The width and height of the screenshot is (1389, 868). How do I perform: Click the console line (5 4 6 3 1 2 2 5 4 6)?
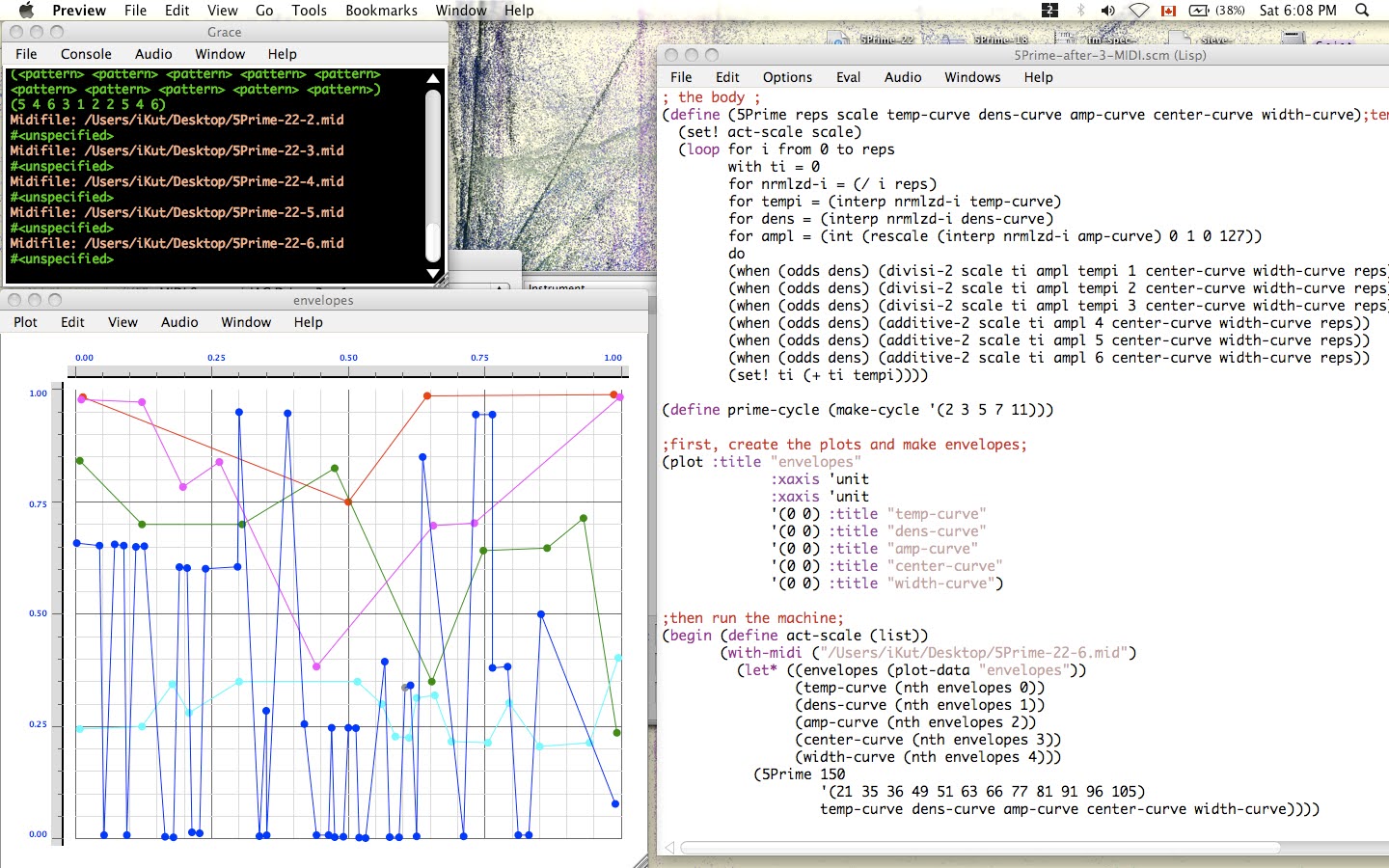point(88,104)
